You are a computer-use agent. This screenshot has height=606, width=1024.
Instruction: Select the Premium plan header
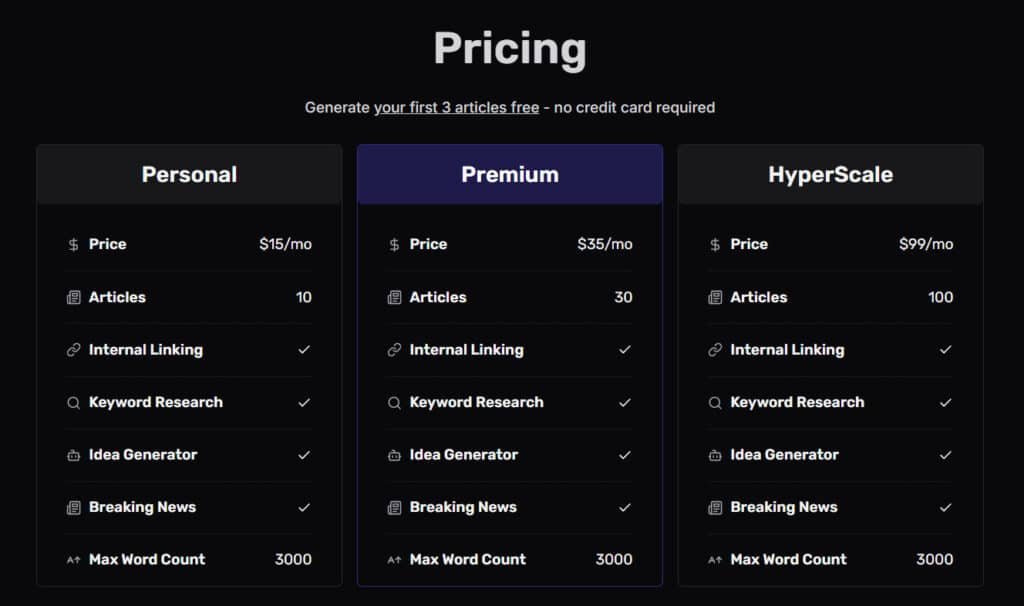tap(510, 174)
